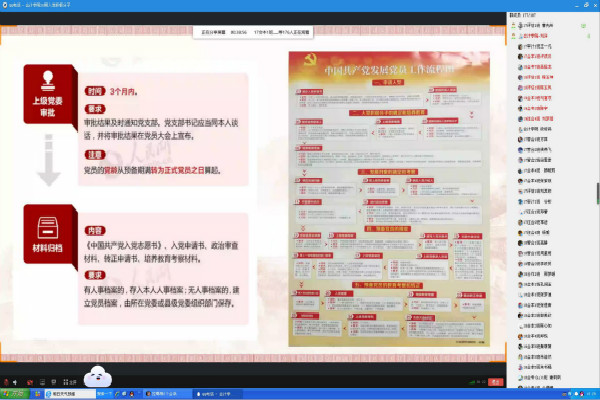
Task: Click the cloud mascot floating widget
Action: click(x=98, y=376)
